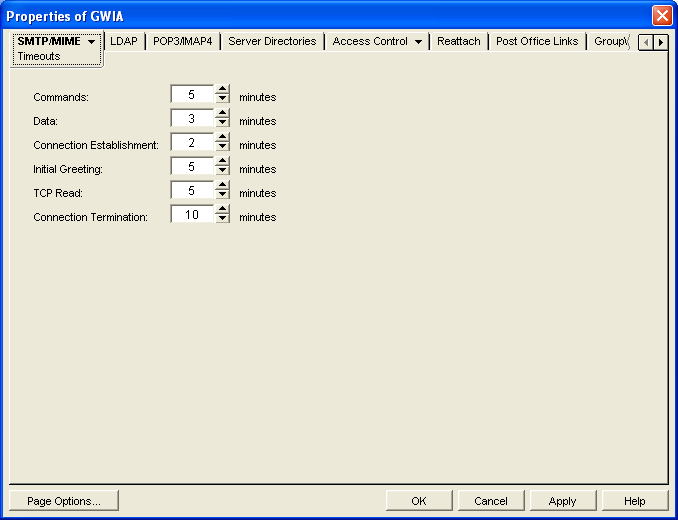The height and width of the screenshot is (520, 678).
Task: Click the TCP Read label text
Action: 58,193
